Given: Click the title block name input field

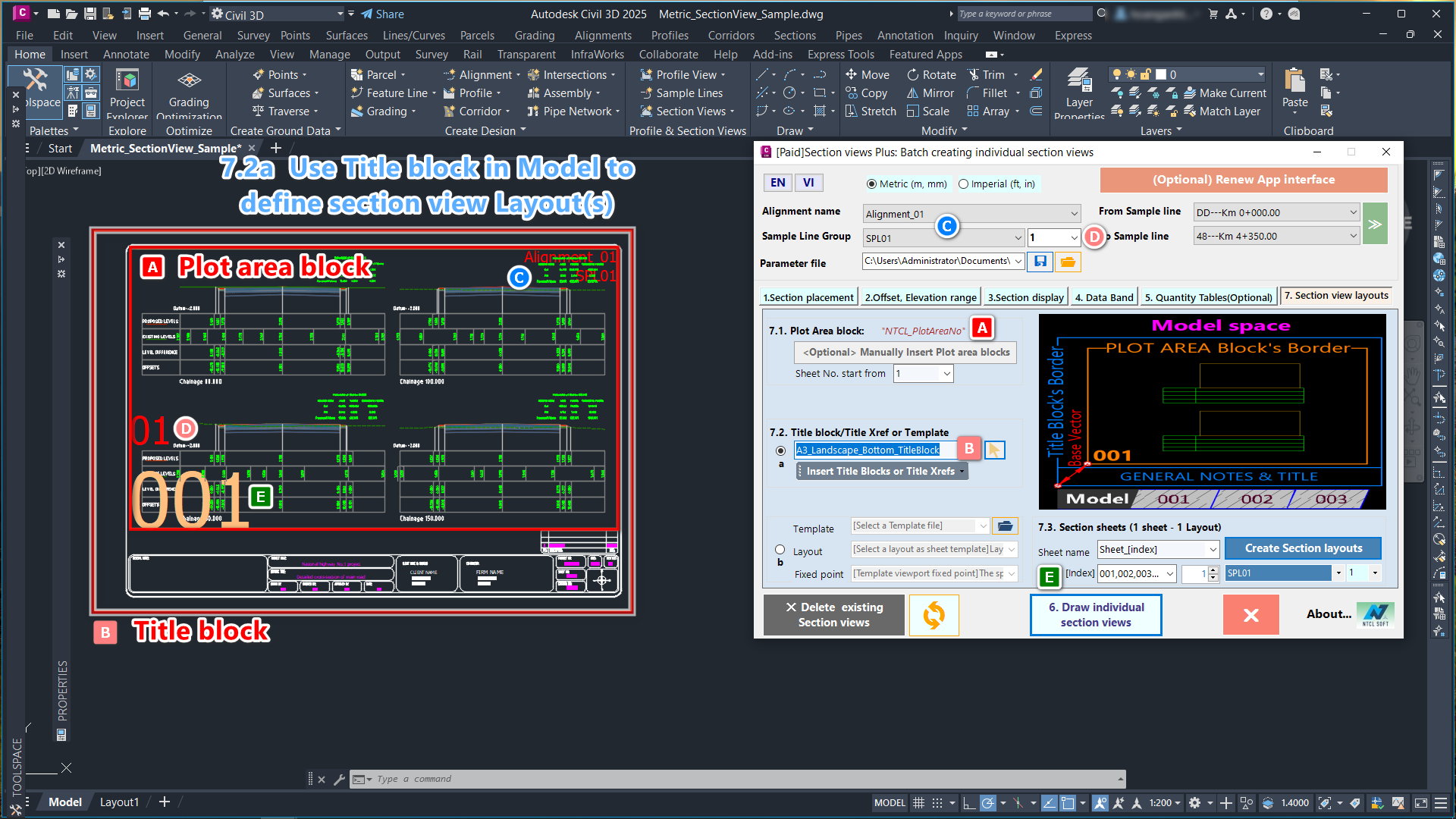Looking at the screenshot, I should tap(872, 450).
